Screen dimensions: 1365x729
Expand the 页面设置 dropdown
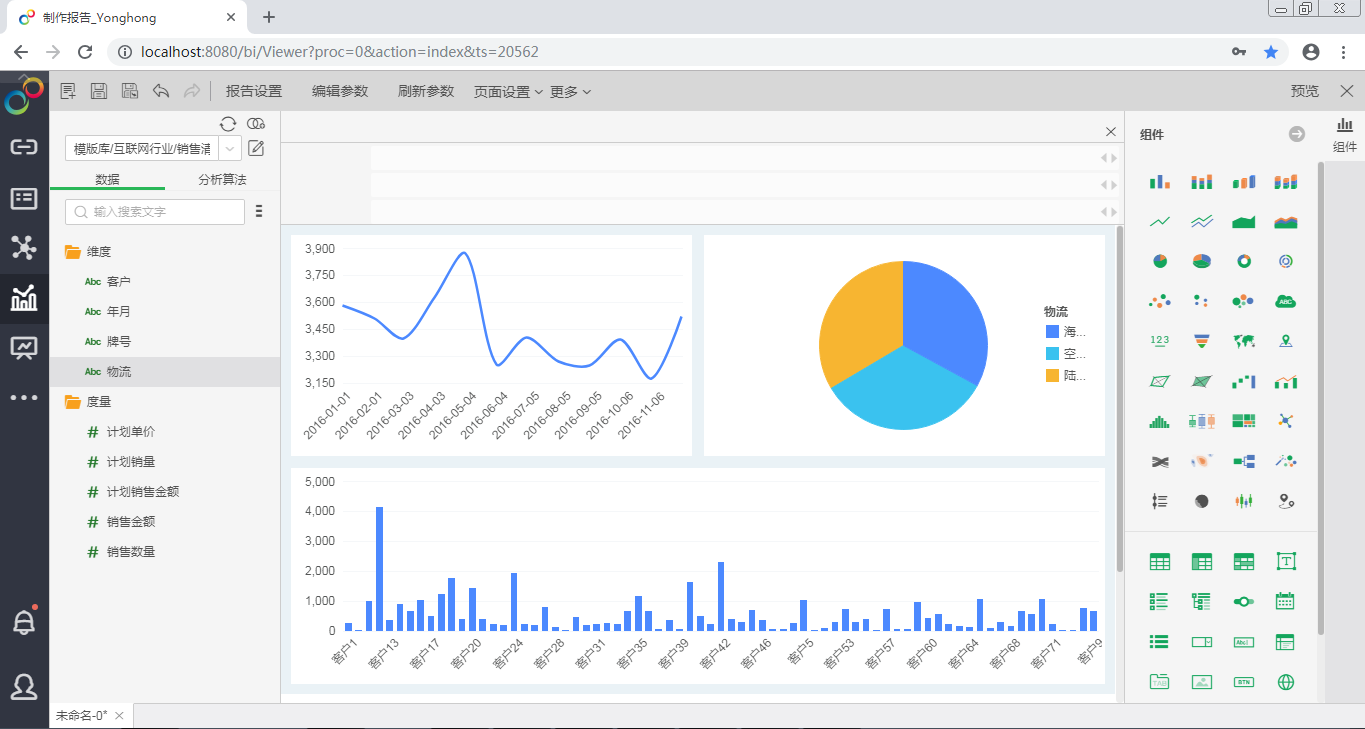[x=508, y=91]
